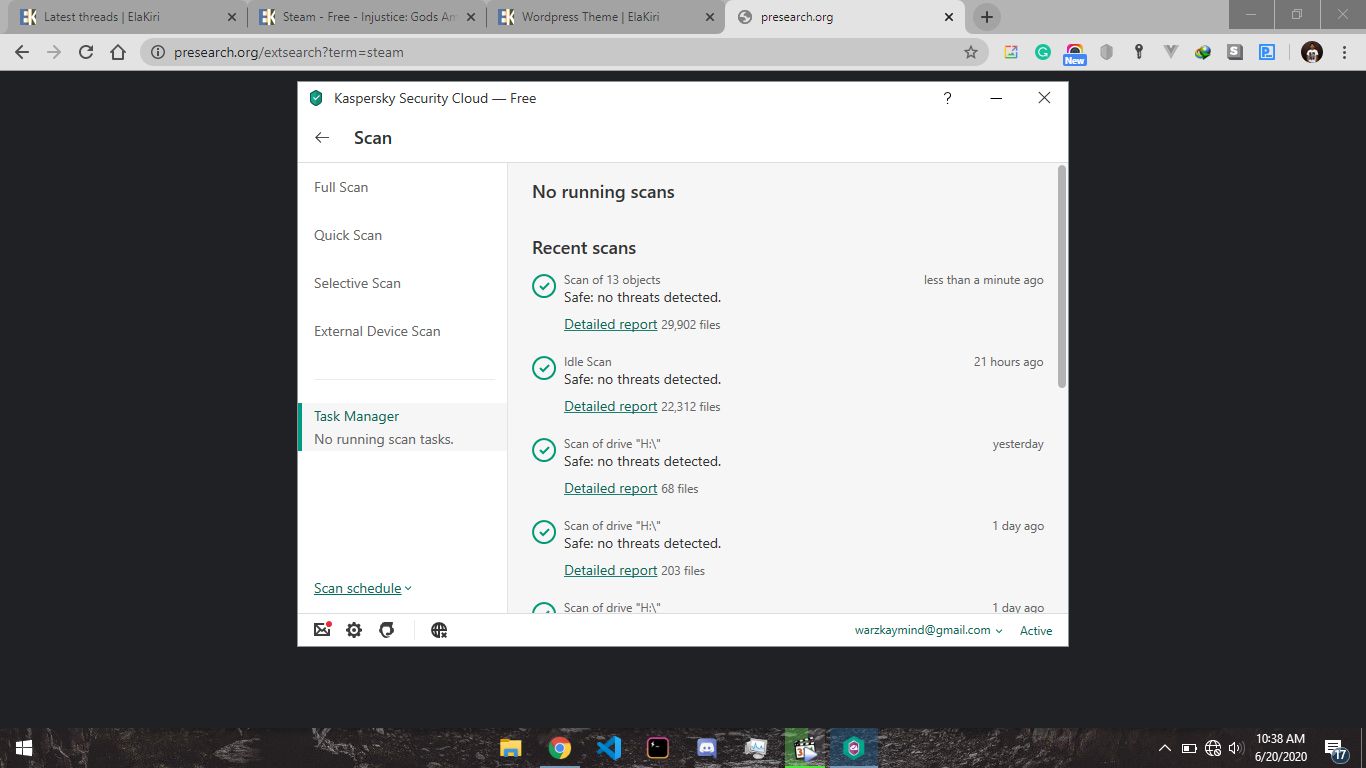The width and height of the screenshot is (1366, 768).
Task: Click the "No running scans" heading
Action: (603, 192)
